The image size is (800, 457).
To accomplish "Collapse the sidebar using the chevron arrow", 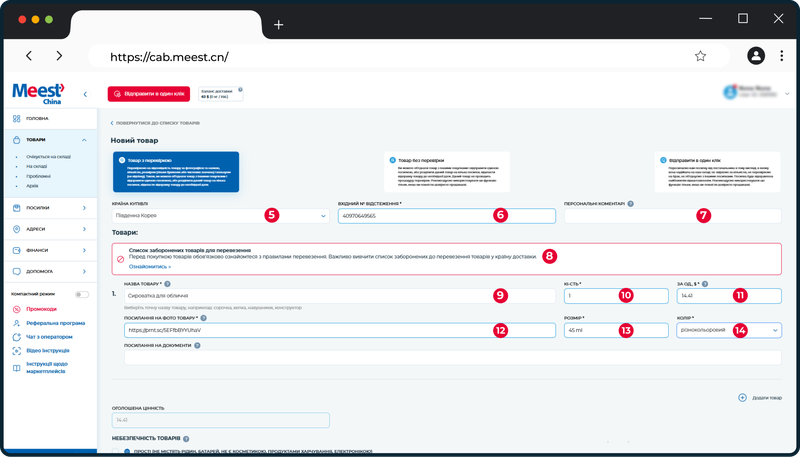I will [x=85, y=94].
